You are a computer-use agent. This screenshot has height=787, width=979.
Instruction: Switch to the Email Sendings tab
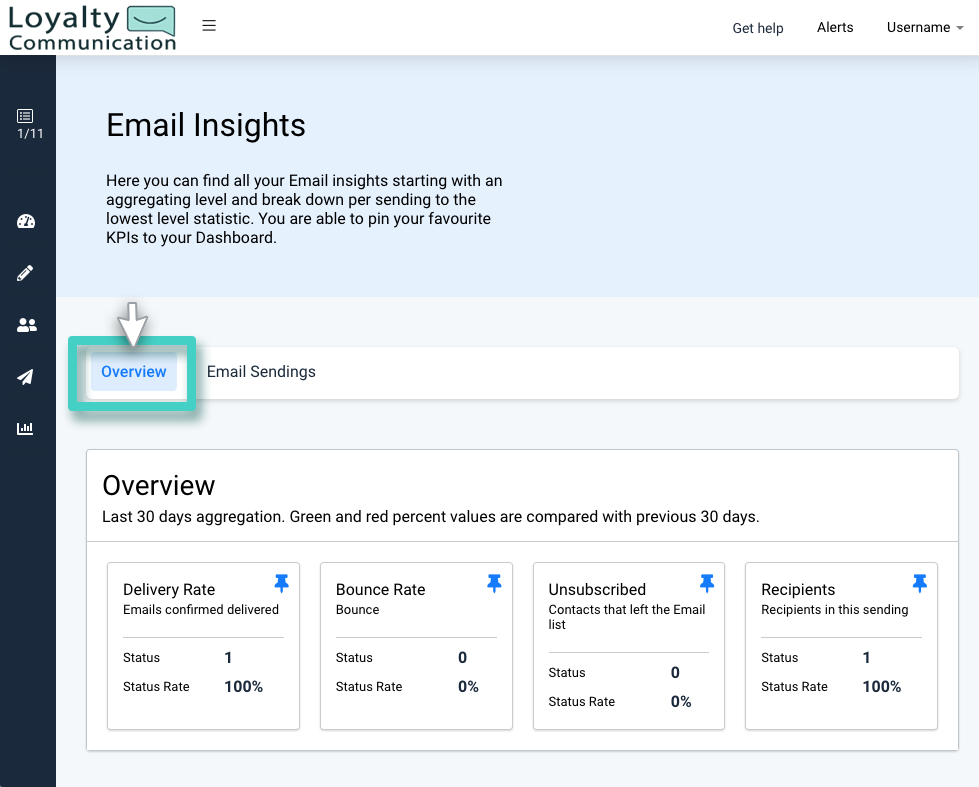coord(261,371)
